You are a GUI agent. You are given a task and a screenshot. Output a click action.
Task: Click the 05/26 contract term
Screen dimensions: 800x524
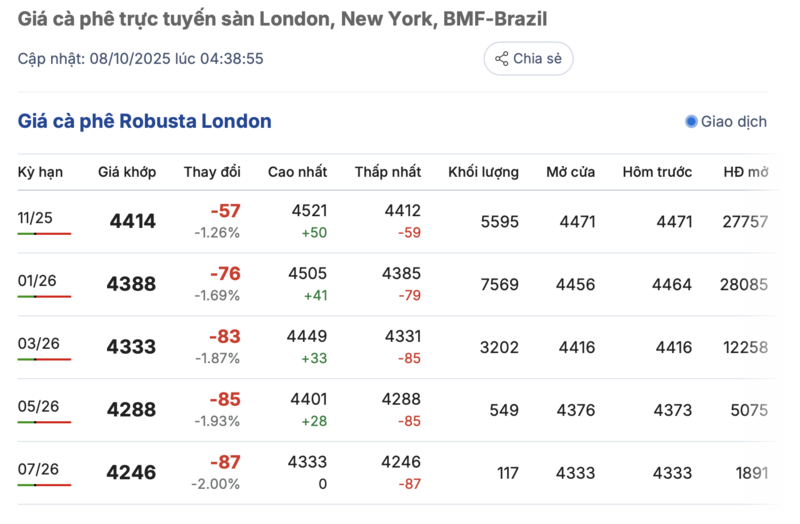pyautogui.click(x=38, y=406)
